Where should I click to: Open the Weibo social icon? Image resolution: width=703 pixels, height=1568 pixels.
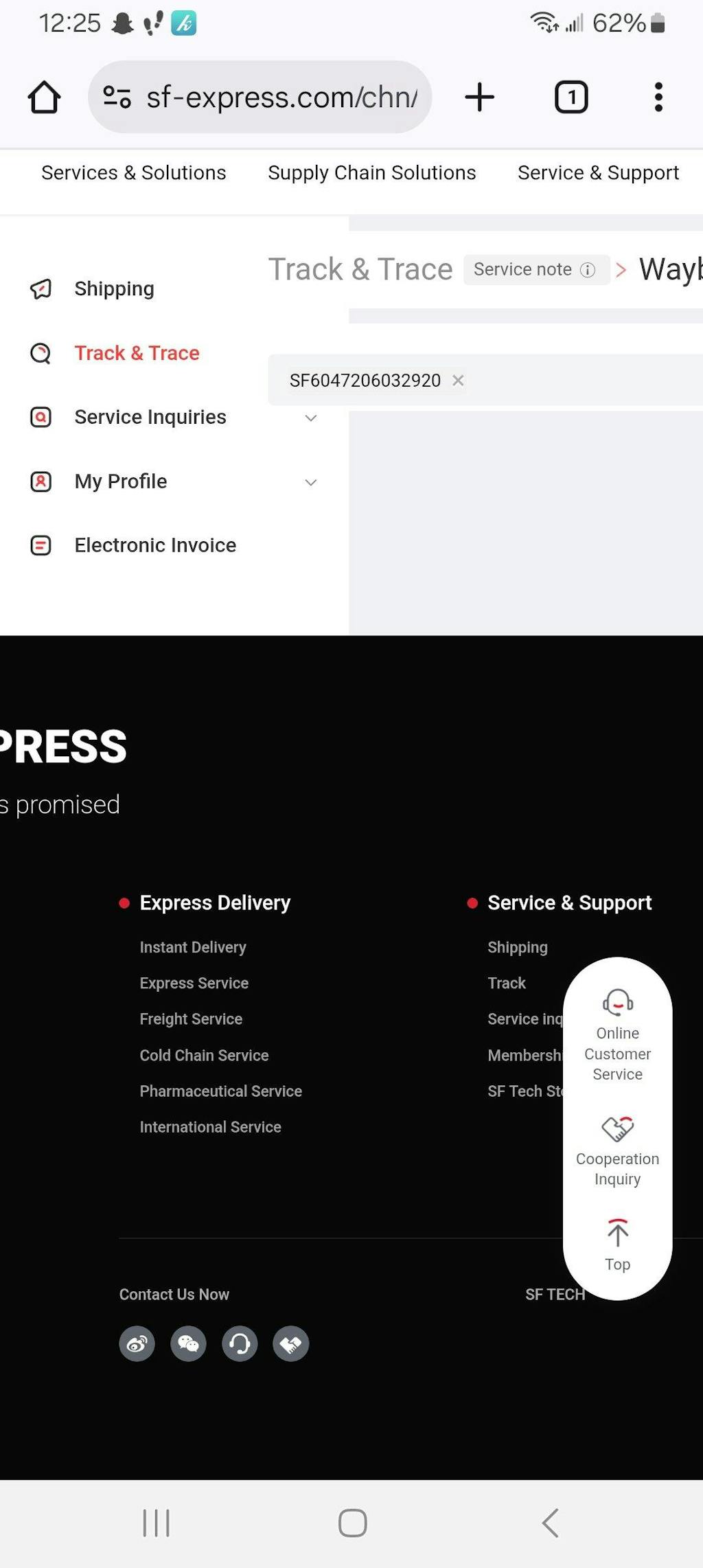coord(137,1343)
